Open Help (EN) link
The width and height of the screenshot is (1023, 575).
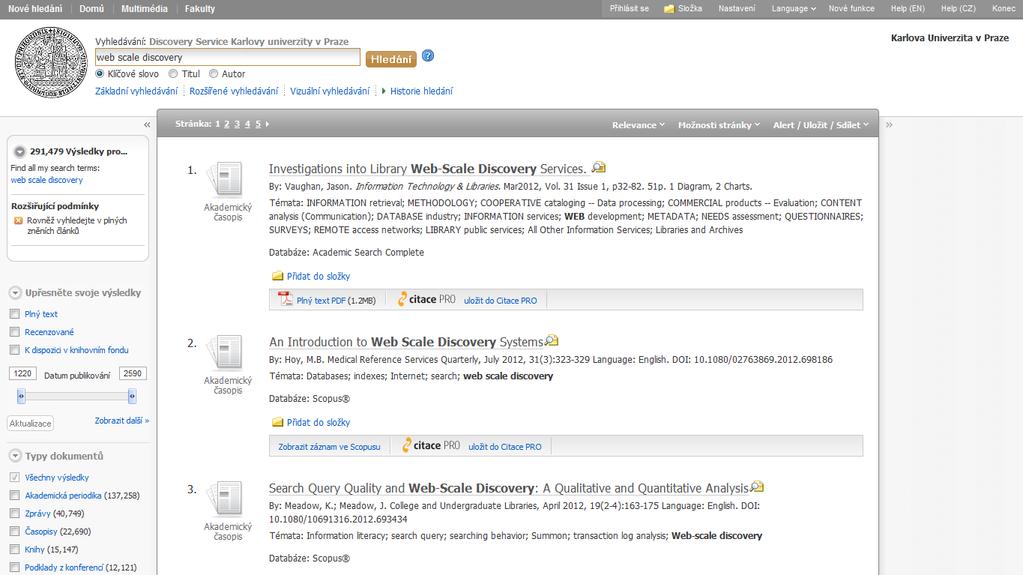tap(908, 8)
